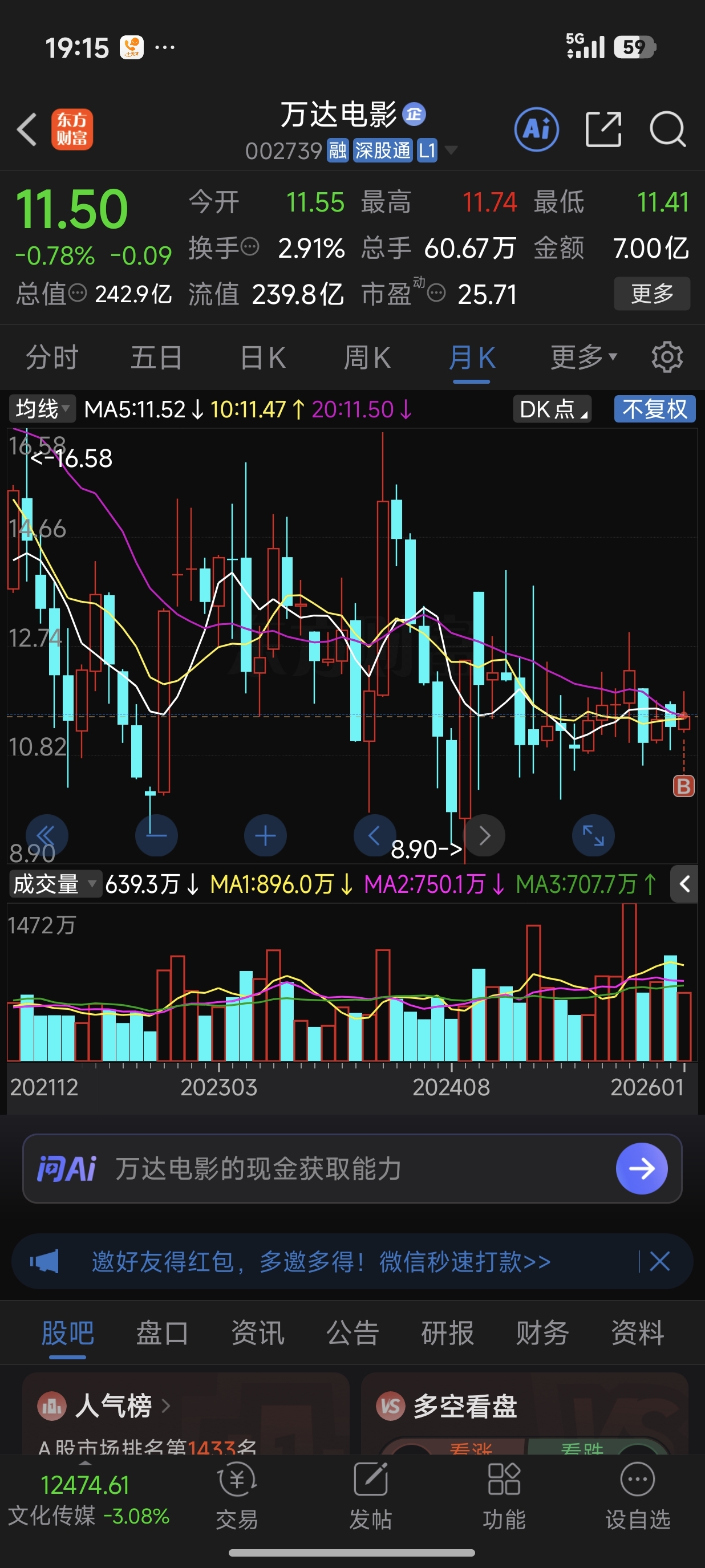Zoom in chart with plus button
The width and height of the screenshot is (705, 1568).
click(x=265, y=835)
